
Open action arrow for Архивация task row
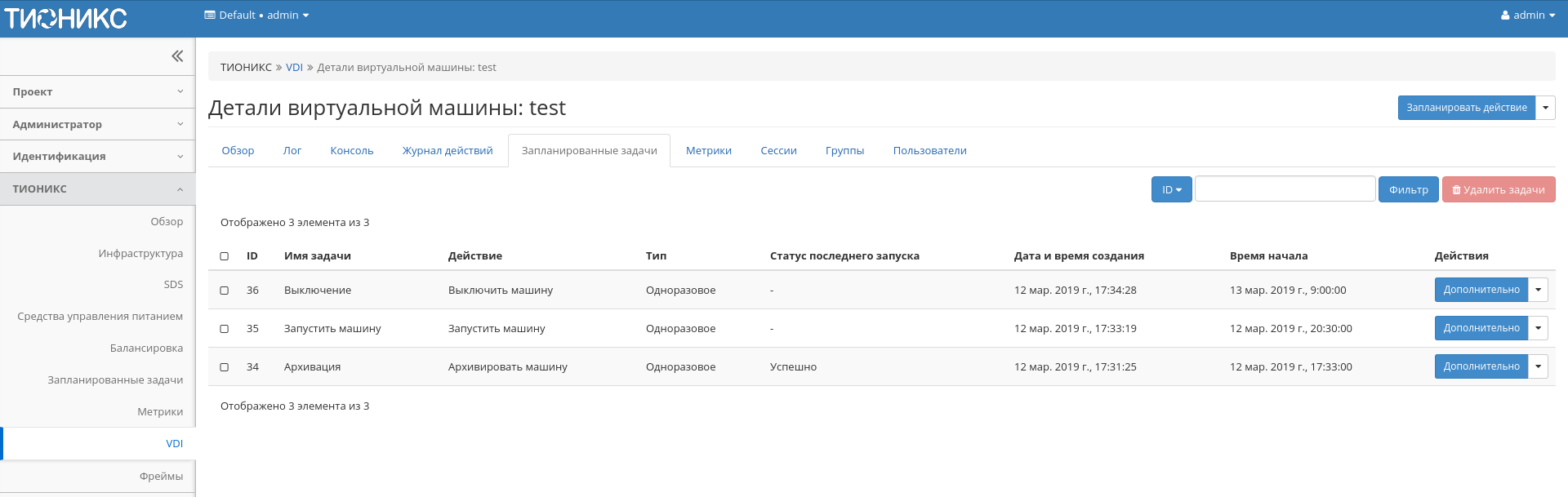(x=1538, y=366)
